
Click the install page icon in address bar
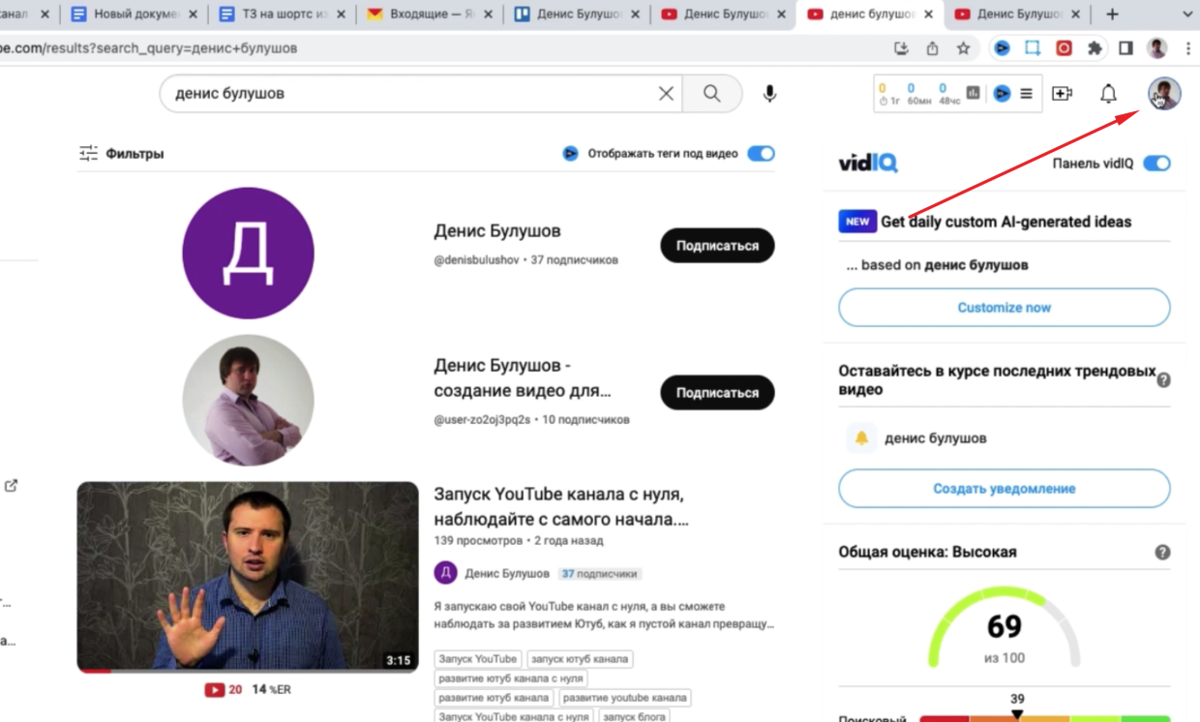click(x=902, y=48)
